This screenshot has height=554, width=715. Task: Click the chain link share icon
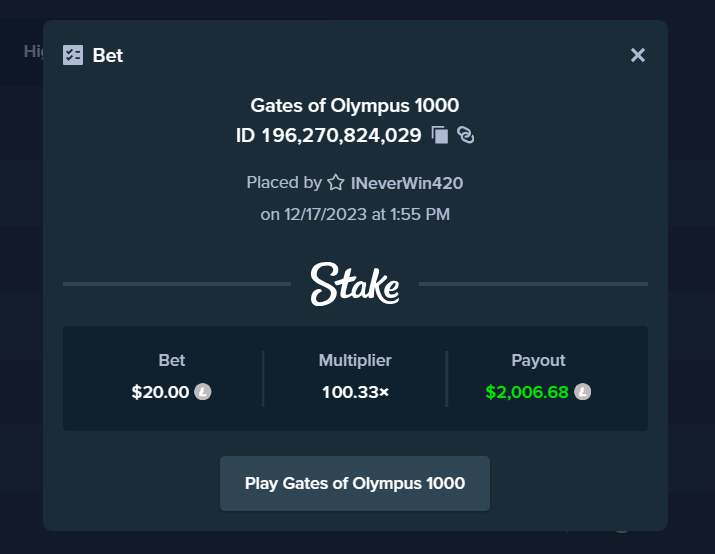(466, 135)
